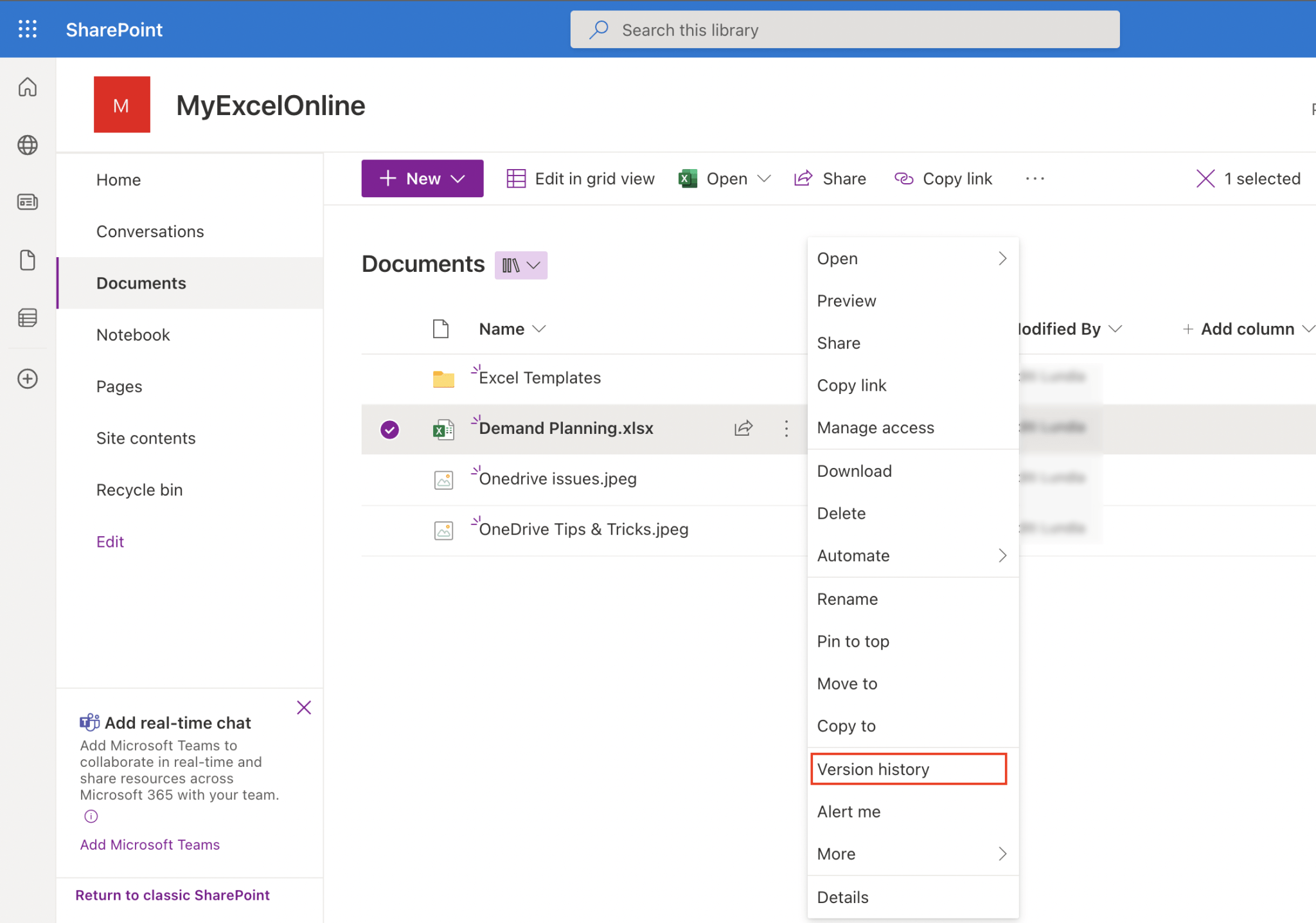The image size is (1316, 923).
Task: Deselect the Demand Planning.xlsx checkbox
Action: (x=389, y=429)
